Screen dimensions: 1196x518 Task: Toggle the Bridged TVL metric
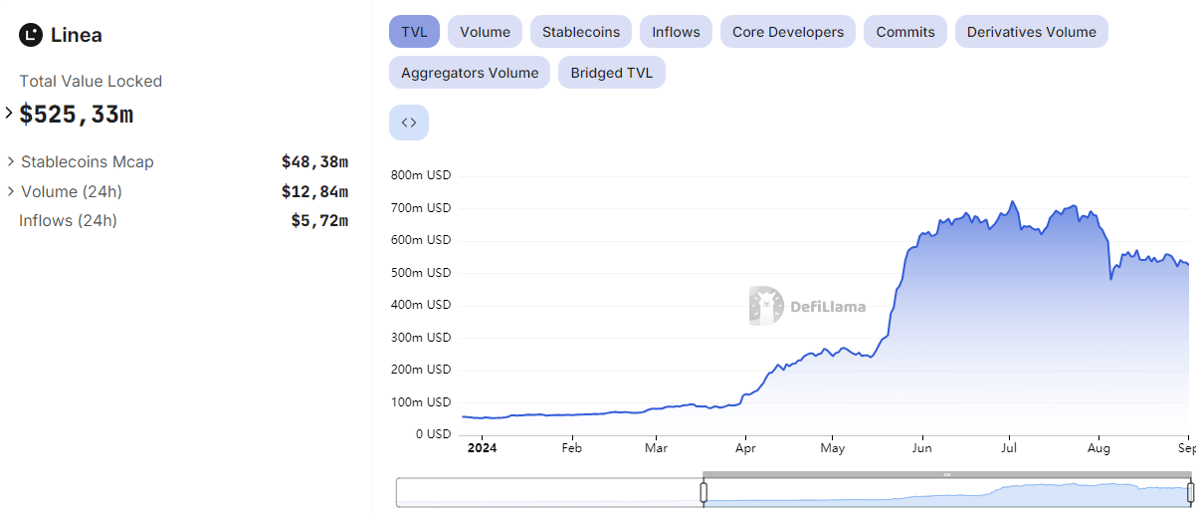[612, 73]
